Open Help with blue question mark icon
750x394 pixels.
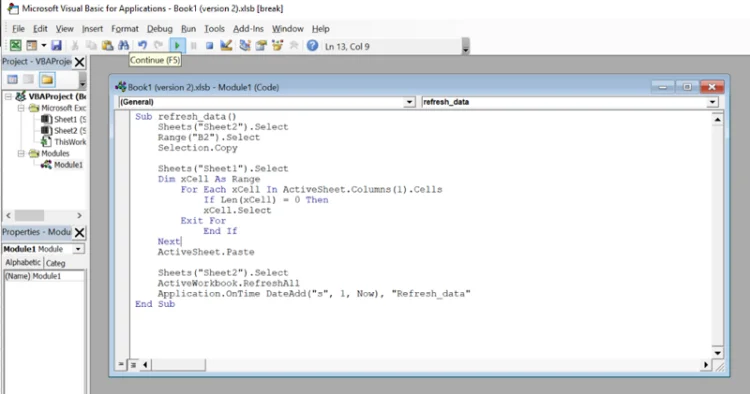tap(312, 45)
